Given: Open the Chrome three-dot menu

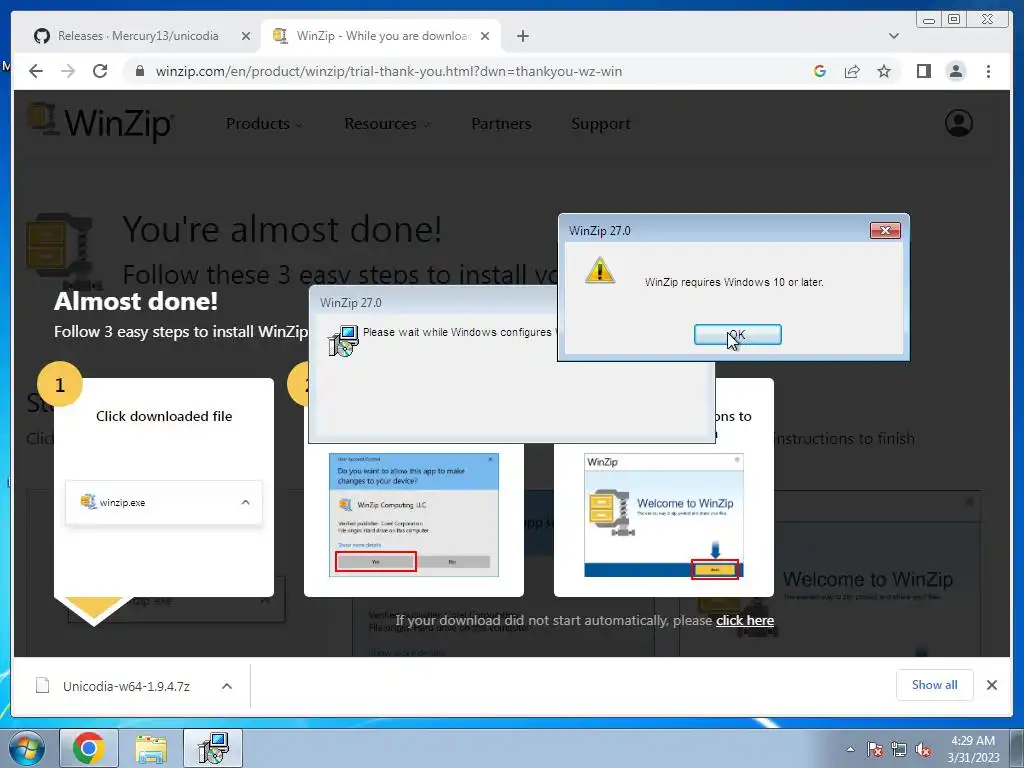Looking at the screenshot, I should click(x=988, y=71).
